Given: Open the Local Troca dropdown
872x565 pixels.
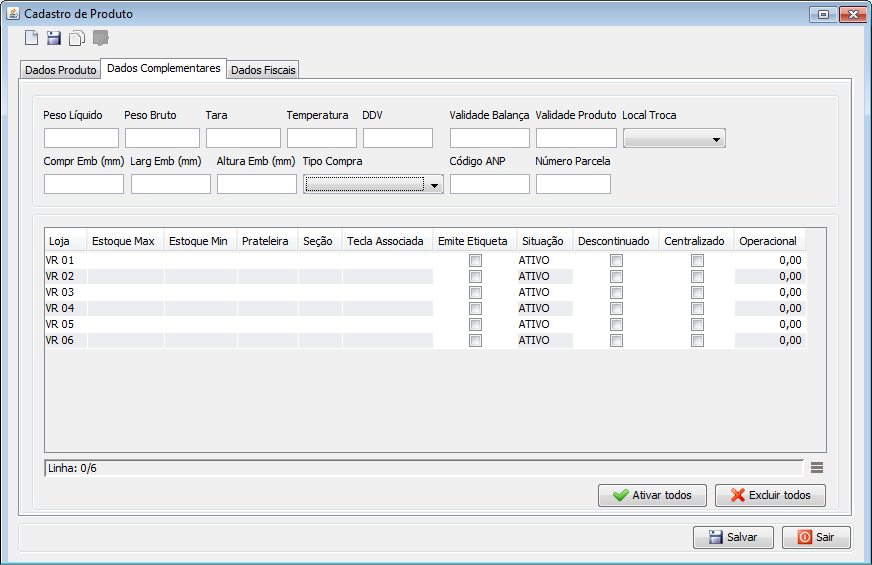Looking at the screenshot, I should pyautogui.click(x=674, y=139).
